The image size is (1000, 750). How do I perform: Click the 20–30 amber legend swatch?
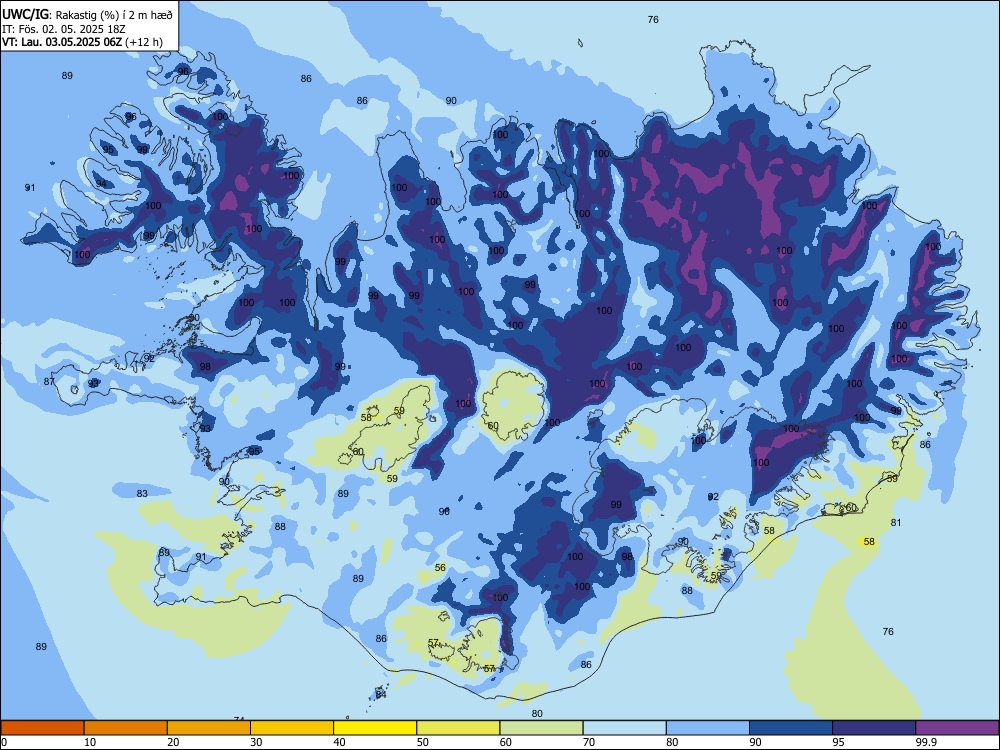209,728
